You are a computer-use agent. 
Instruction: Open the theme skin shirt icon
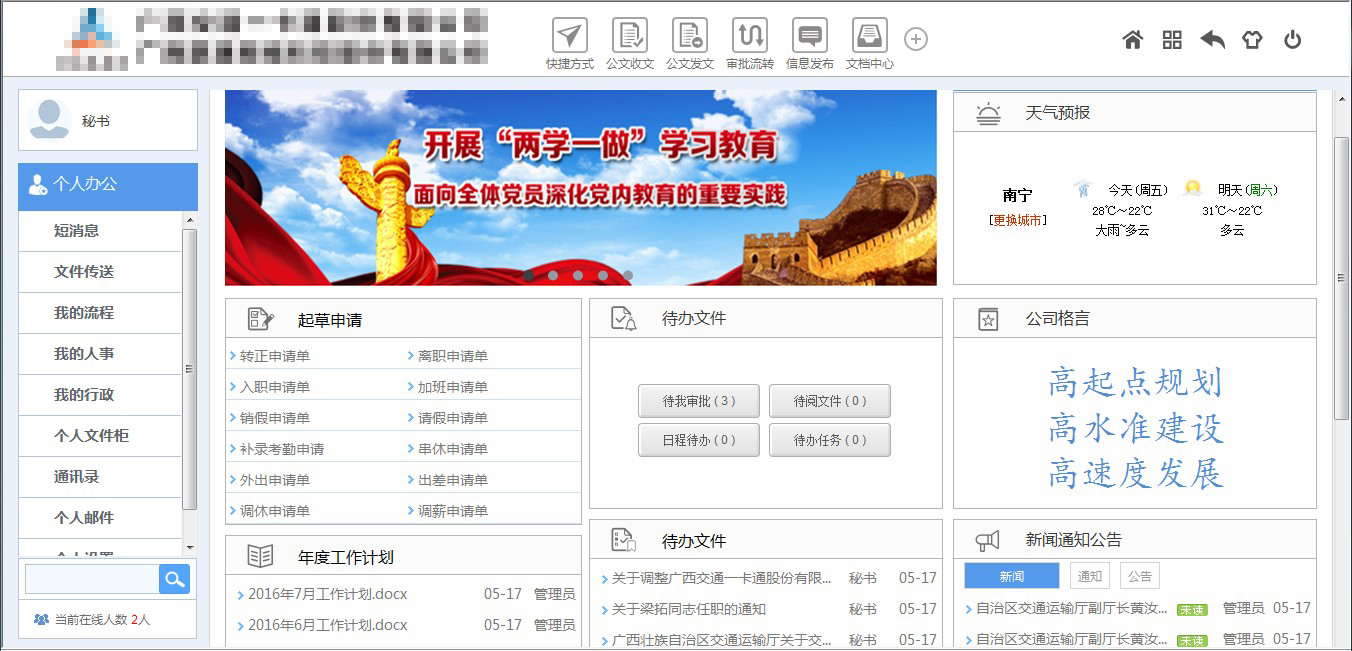(1252, 40)
